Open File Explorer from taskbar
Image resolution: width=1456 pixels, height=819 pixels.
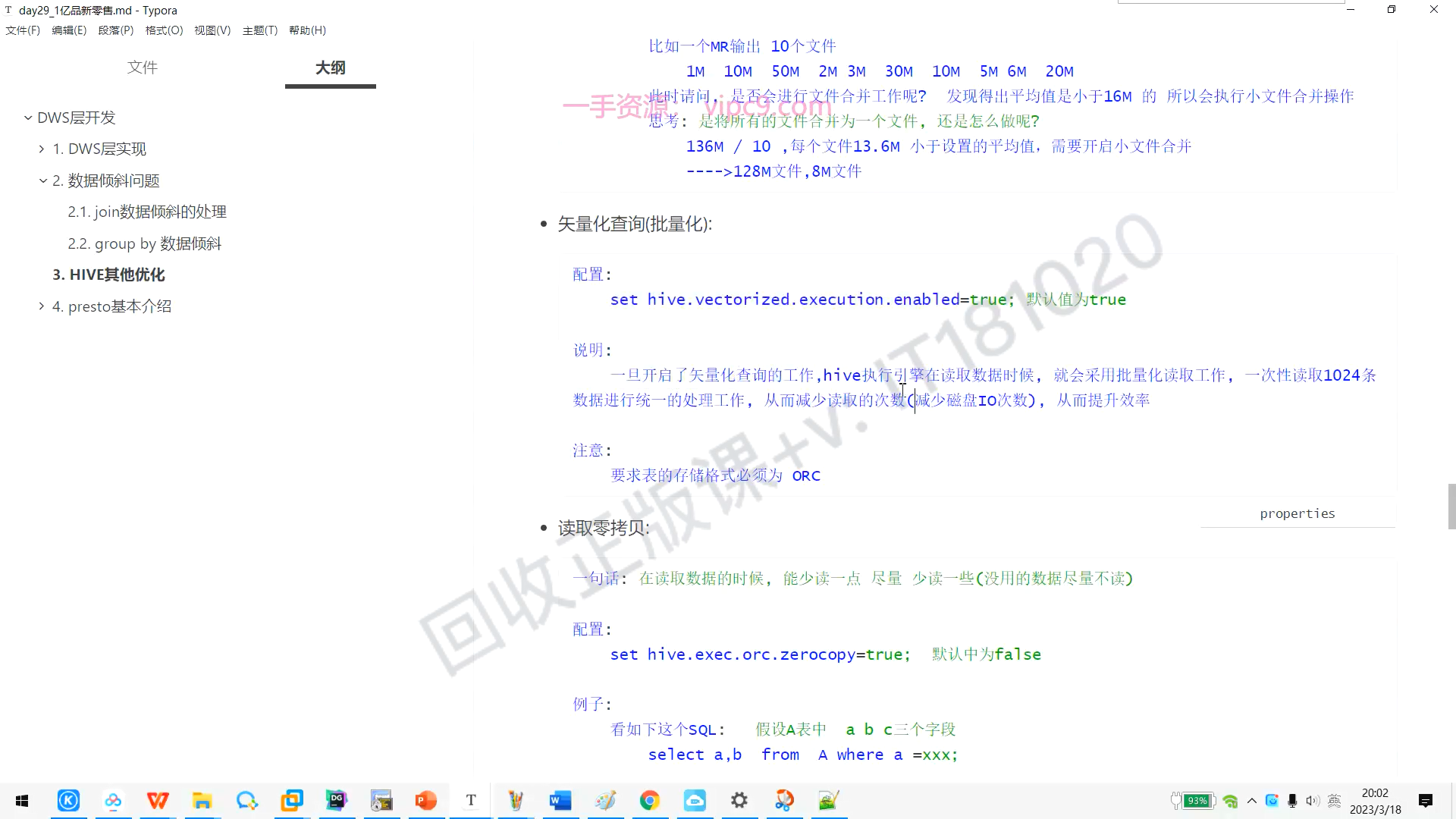coord(202,801)
